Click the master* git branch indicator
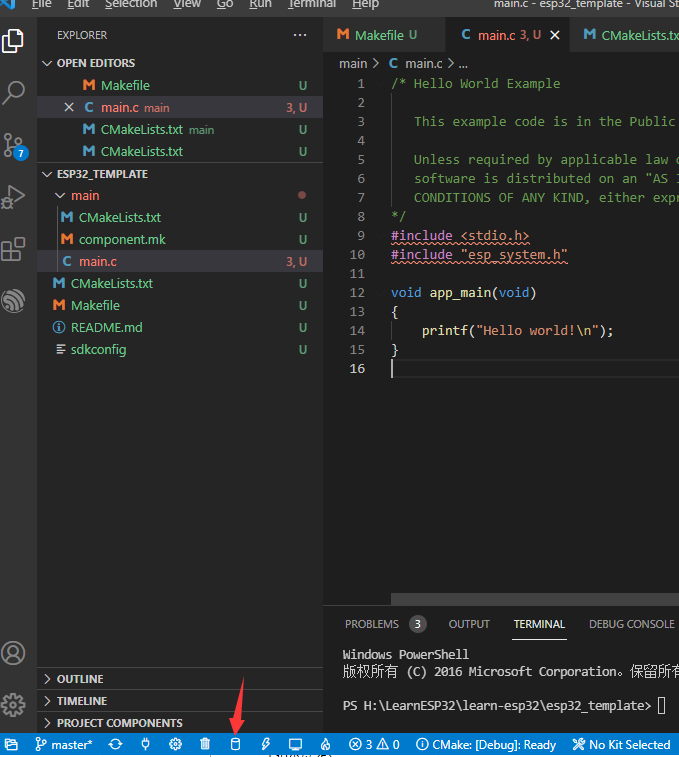The image size is (679, 757). (x=64, y=744)
